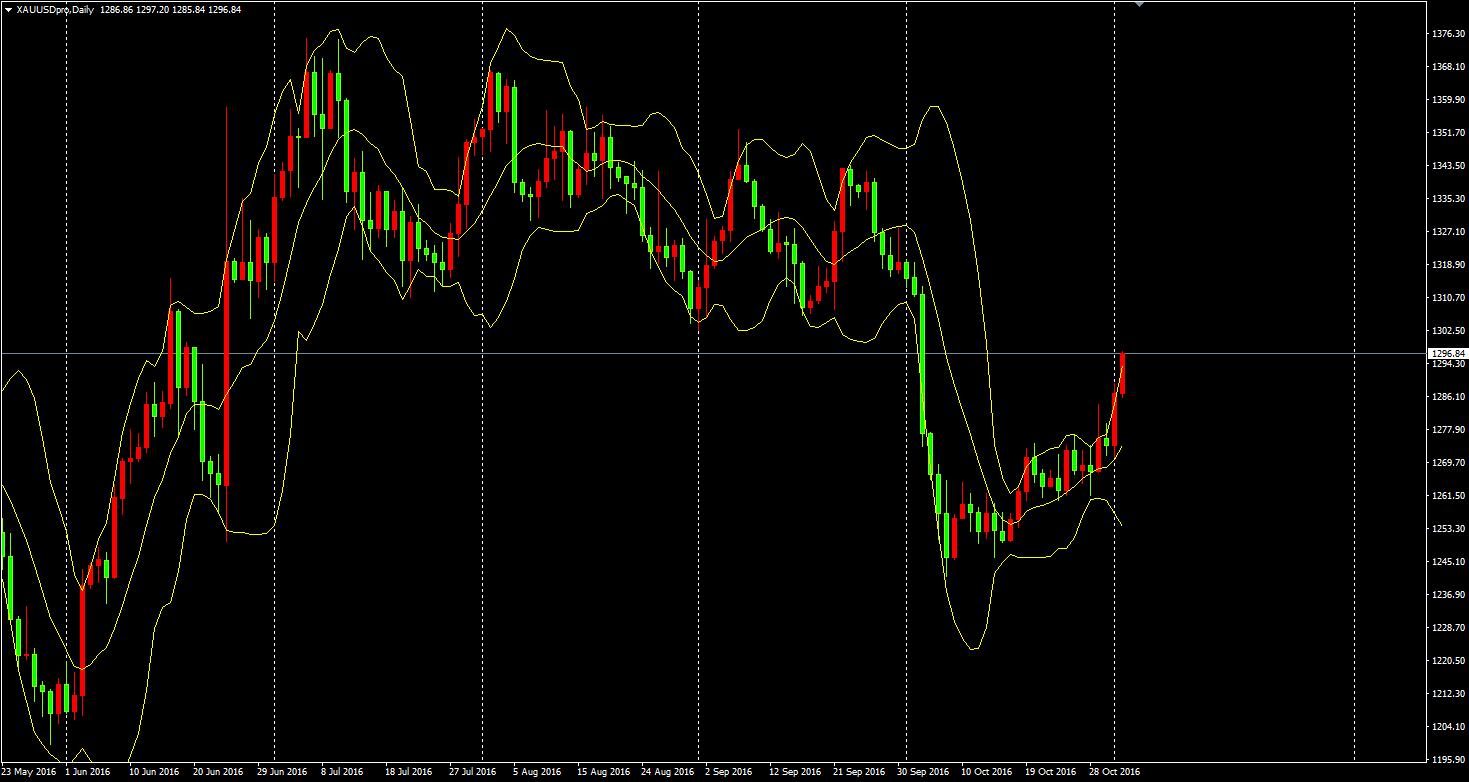
Task: Click the 1253.30 level on price axis
Action: [1448, 529]
